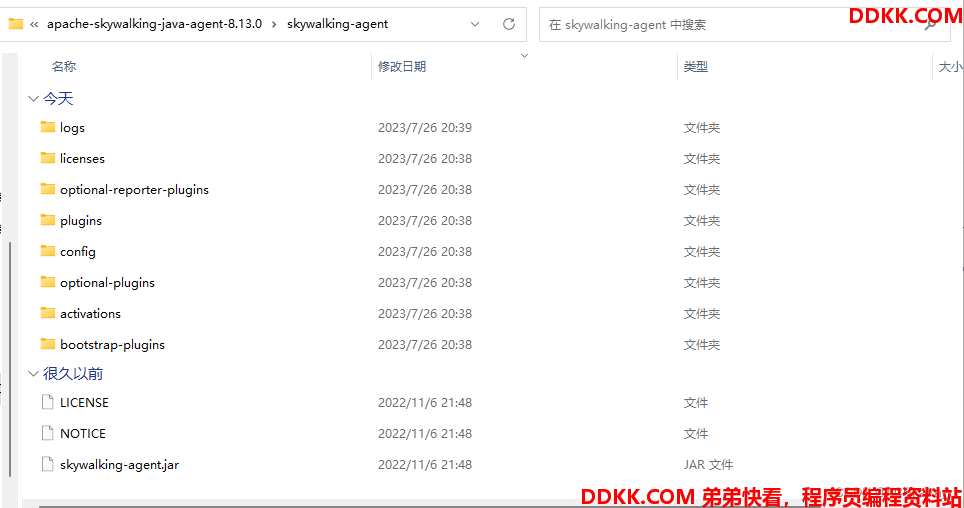Click the skywalking-agent search box
Image resolution: width=964 pixels, height=508 pixels.
(735, 25)
